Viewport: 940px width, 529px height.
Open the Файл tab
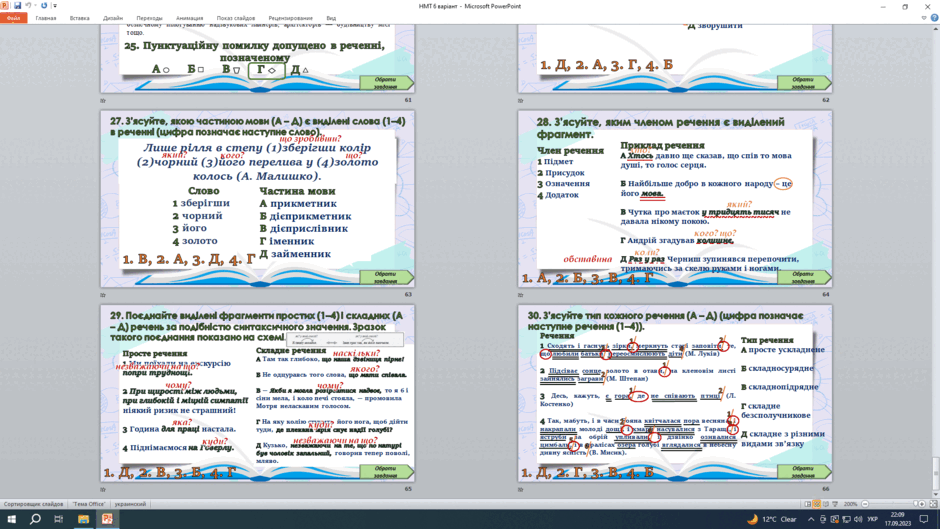13,18
